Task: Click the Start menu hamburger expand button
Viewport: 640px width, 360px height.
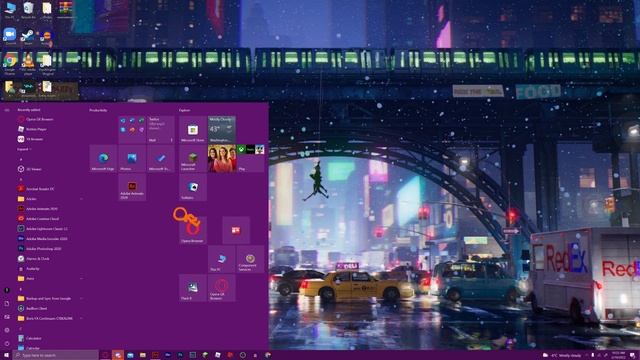Action: pos(7,110)
